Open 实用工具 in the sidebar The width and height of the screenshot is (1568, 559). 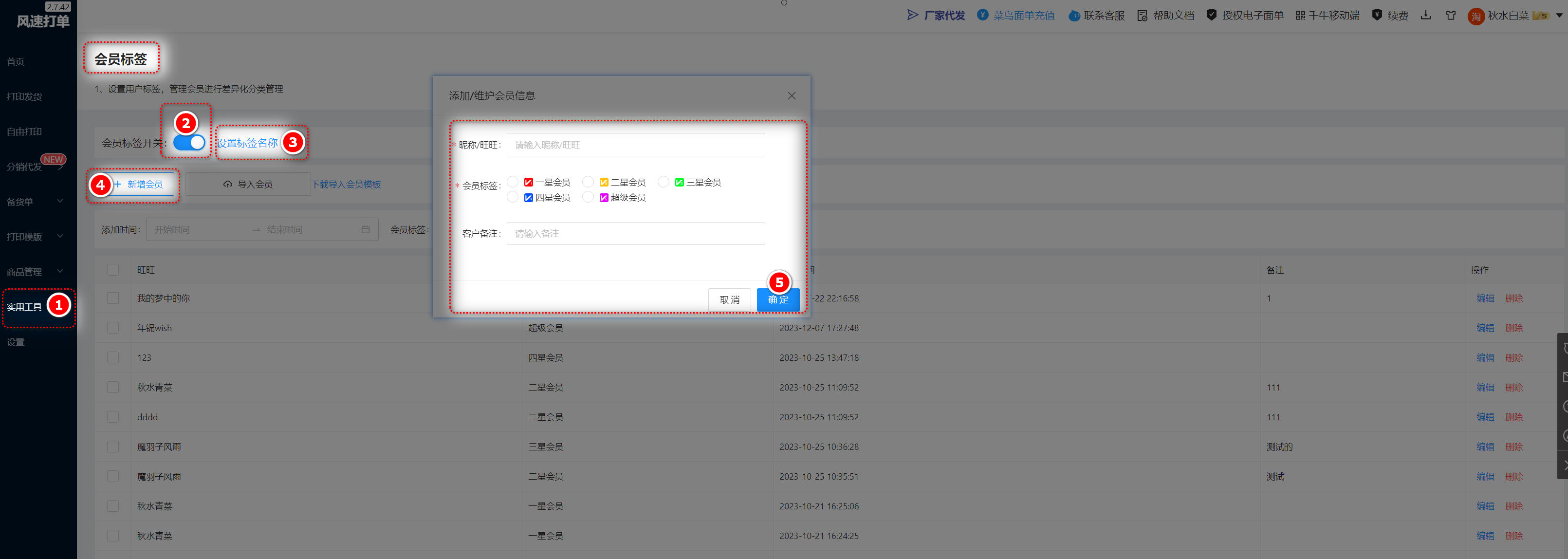[x=24, y=307]
